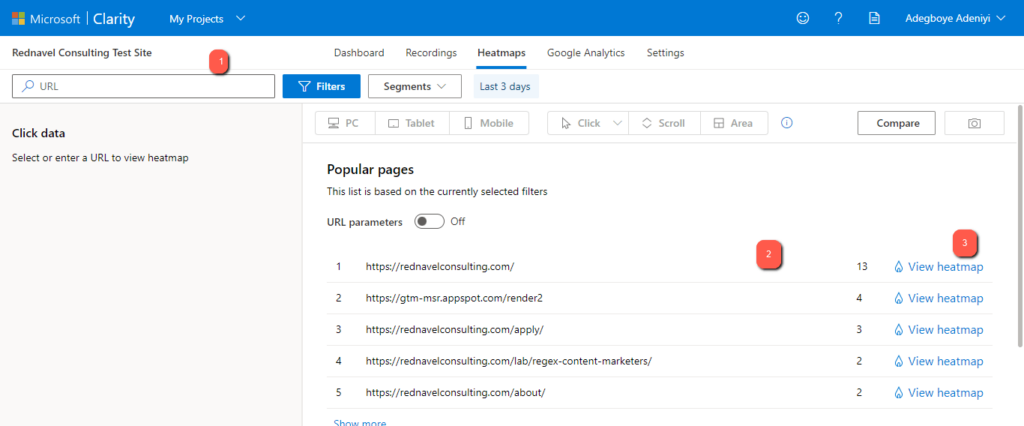The width and height of the screenshot is (1024, 426).
Task: Click the Popular pages heading
Action: point(370,170)
